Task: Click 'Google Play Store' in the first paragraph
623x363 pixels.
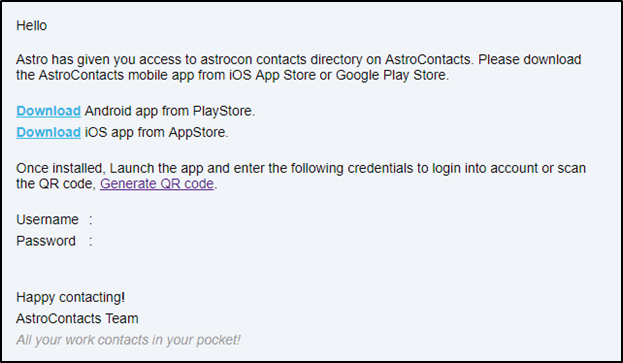Action: click(392, 75)
